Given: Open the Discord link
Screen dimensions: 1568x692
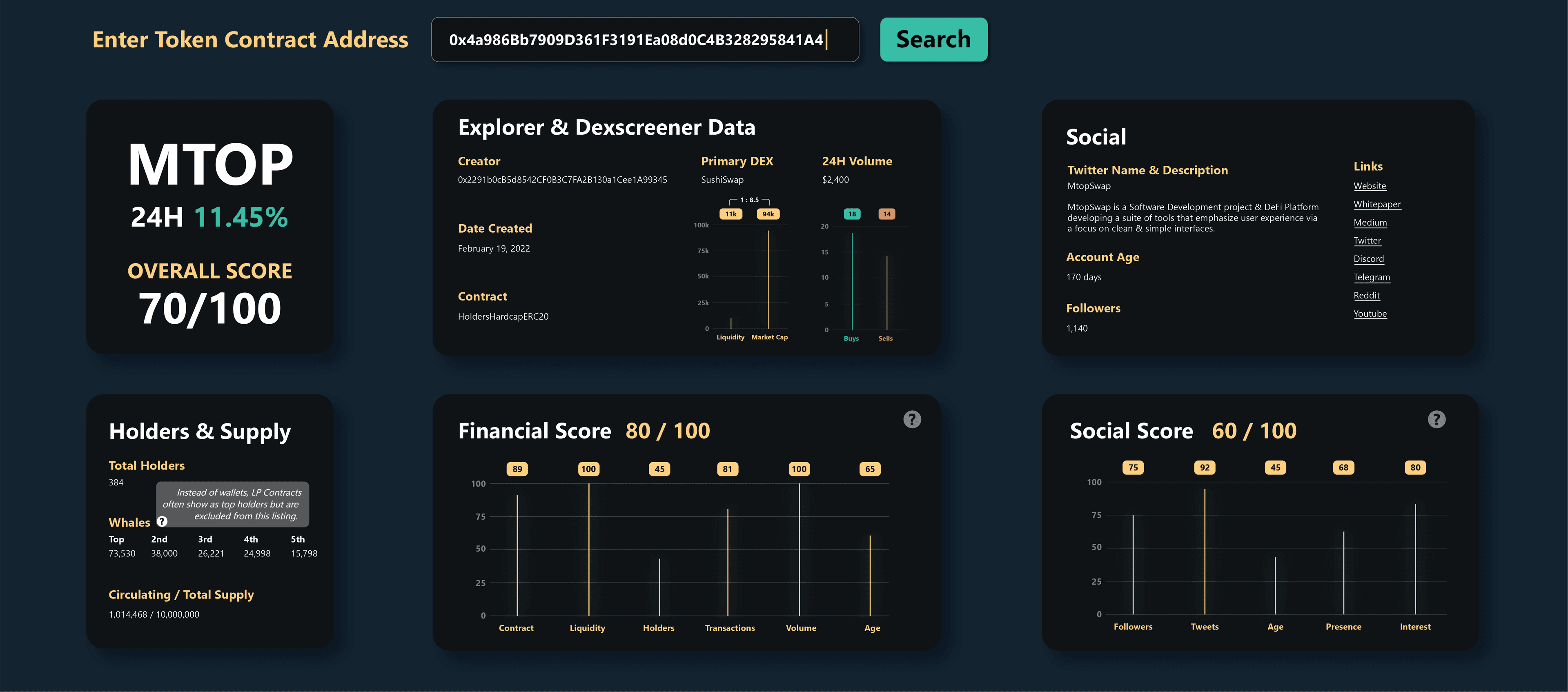Looking at the screenshot, I should click(1369, 259).
